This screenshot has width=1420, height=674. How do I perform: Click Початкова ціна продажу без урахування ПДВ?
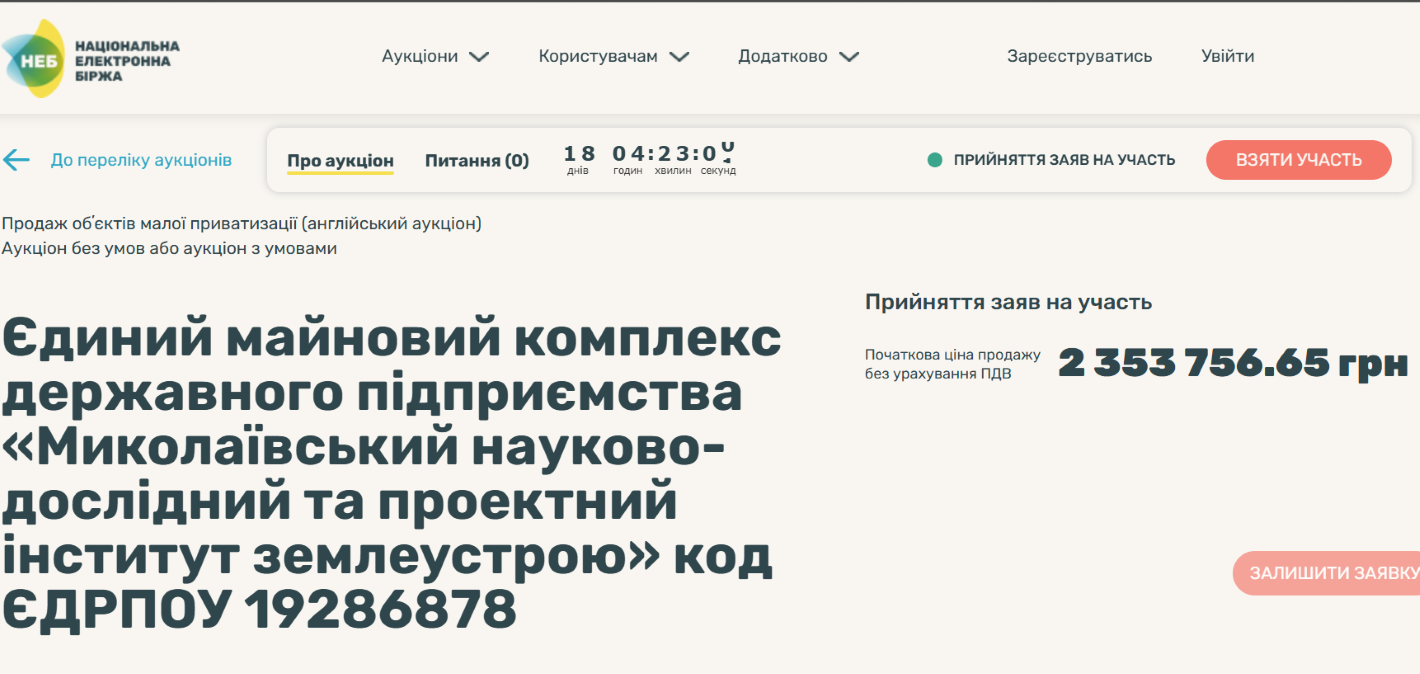tap(953, 364)
